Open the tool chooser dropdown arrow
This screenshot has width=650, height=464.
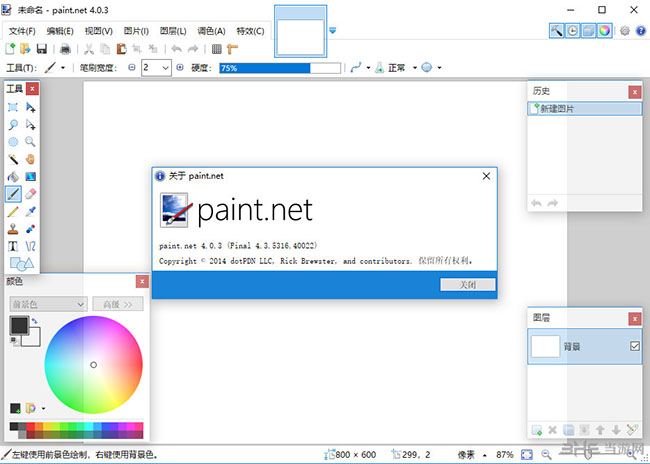pyautogui.click(x=63, y=68)
